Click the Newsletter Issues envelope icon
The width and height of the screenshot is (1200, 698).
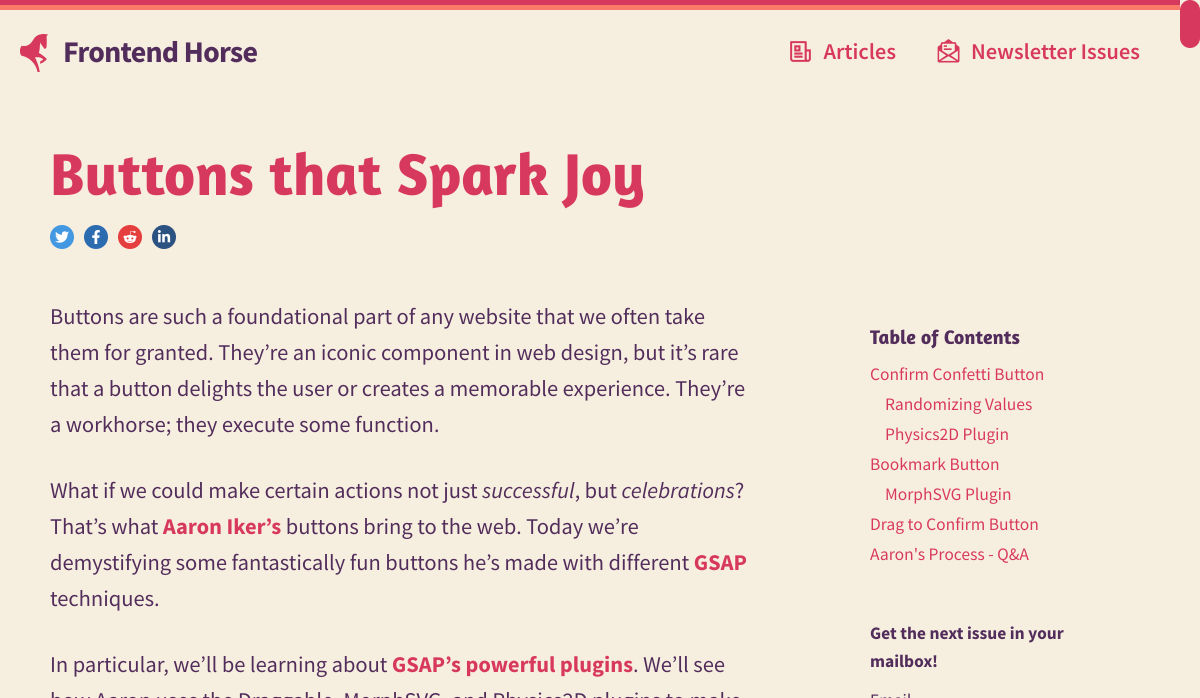[x=948, y=52]
